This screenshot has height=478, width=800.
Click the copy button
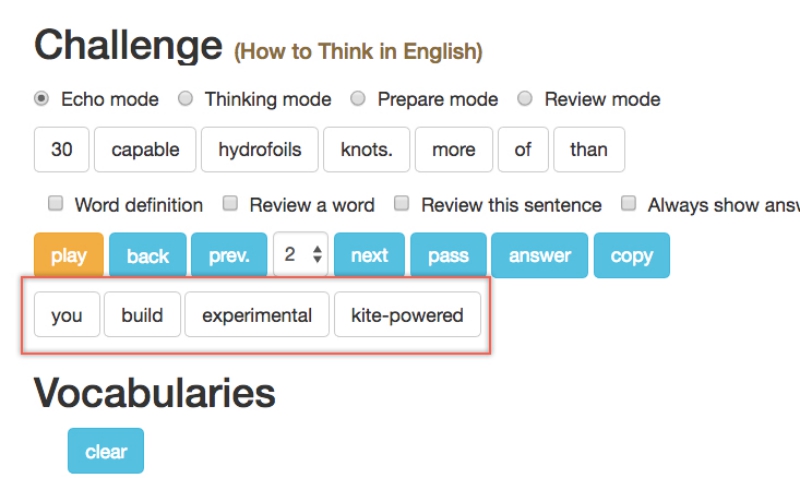click(631, 256)
